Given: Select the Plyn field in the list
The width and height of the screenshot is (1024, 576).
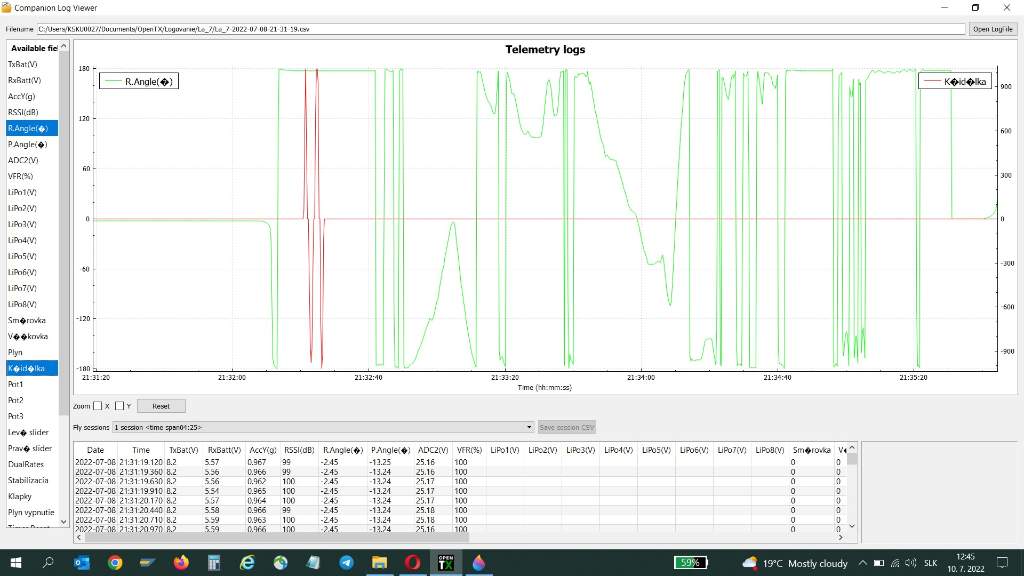Looking at the screenshot, I should point(15,352).
